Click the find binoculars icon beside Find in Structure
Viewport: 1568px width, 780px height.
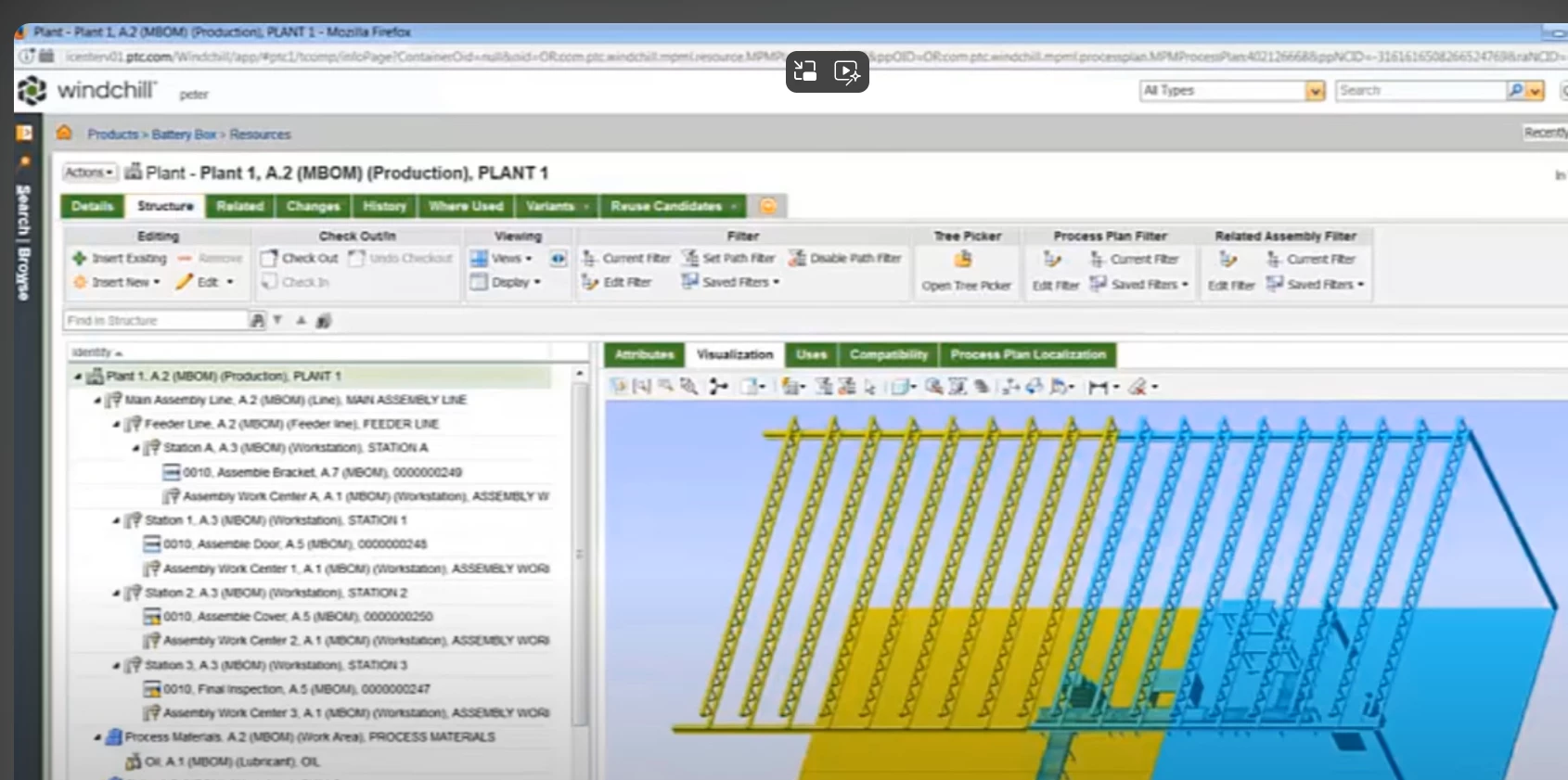[x=257, y=320]
